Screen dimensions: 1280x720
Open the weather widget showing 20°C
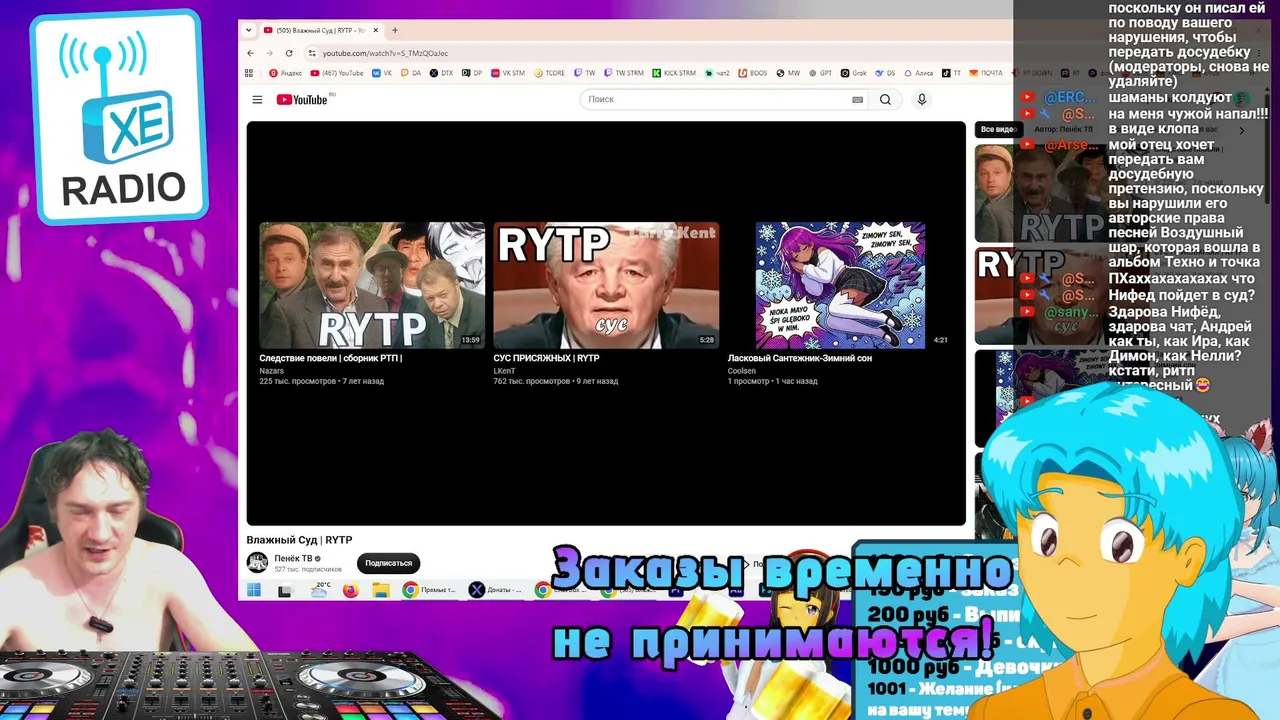pyautogui.click(x=320, y=590)
